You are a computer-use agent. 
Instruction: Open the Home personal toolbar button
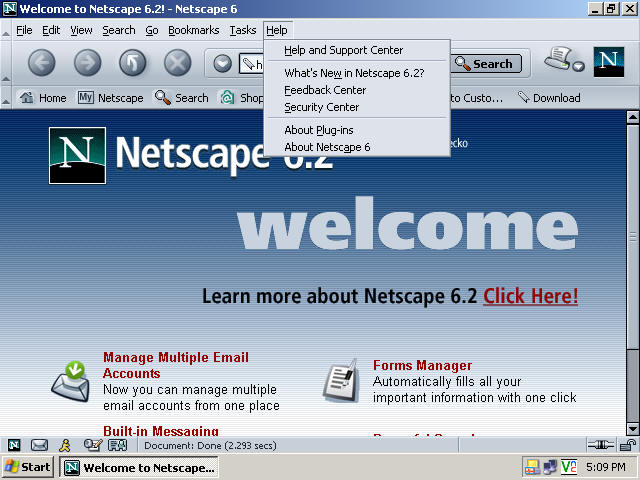pyautogui.click(x=43, y=98)
